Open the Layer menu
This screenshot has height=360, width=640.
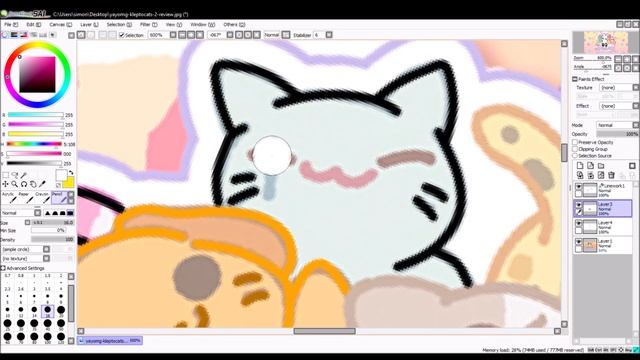(x=89, y=24)
